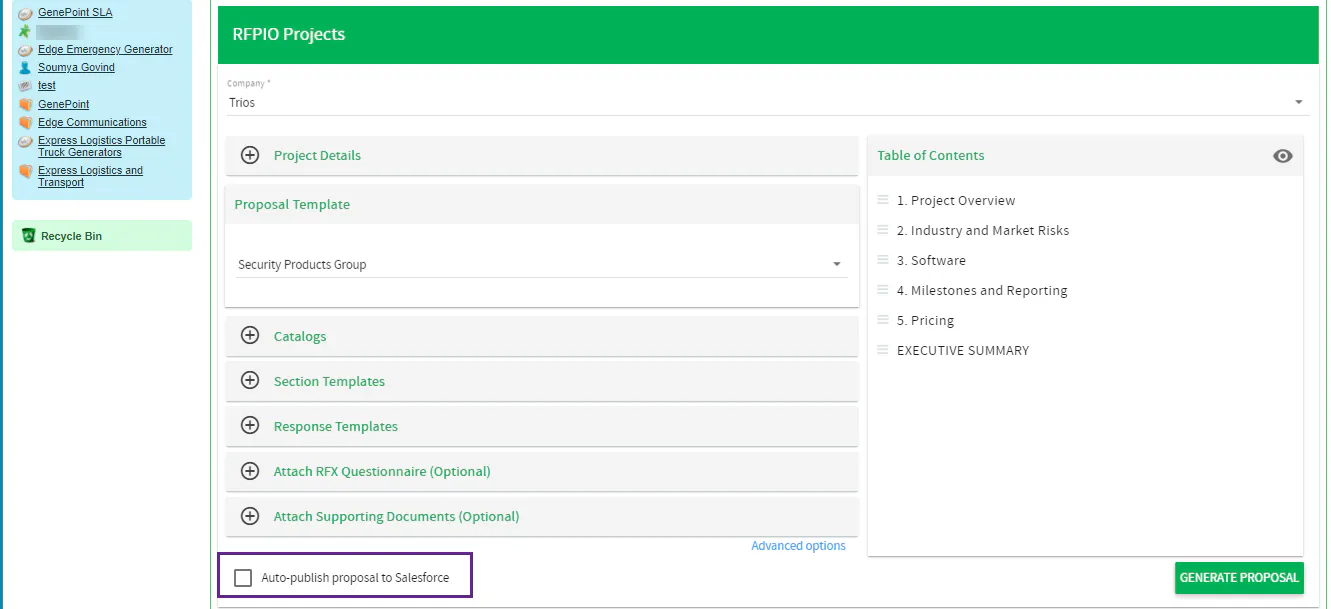This screenshot has width=1331, height=609.
Task: Click the icon next to the test item
Action: click(24, 85)
